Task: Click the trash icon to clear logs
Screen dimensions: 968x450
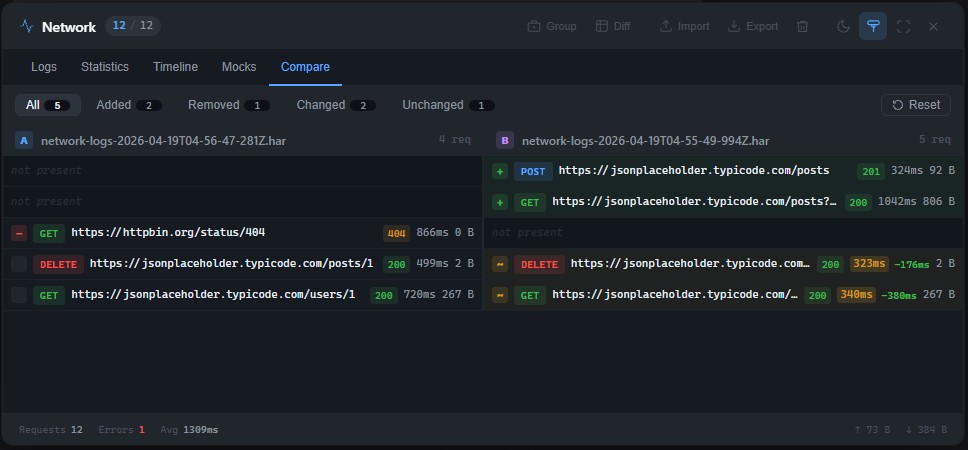Action: (x=802, y=27)
